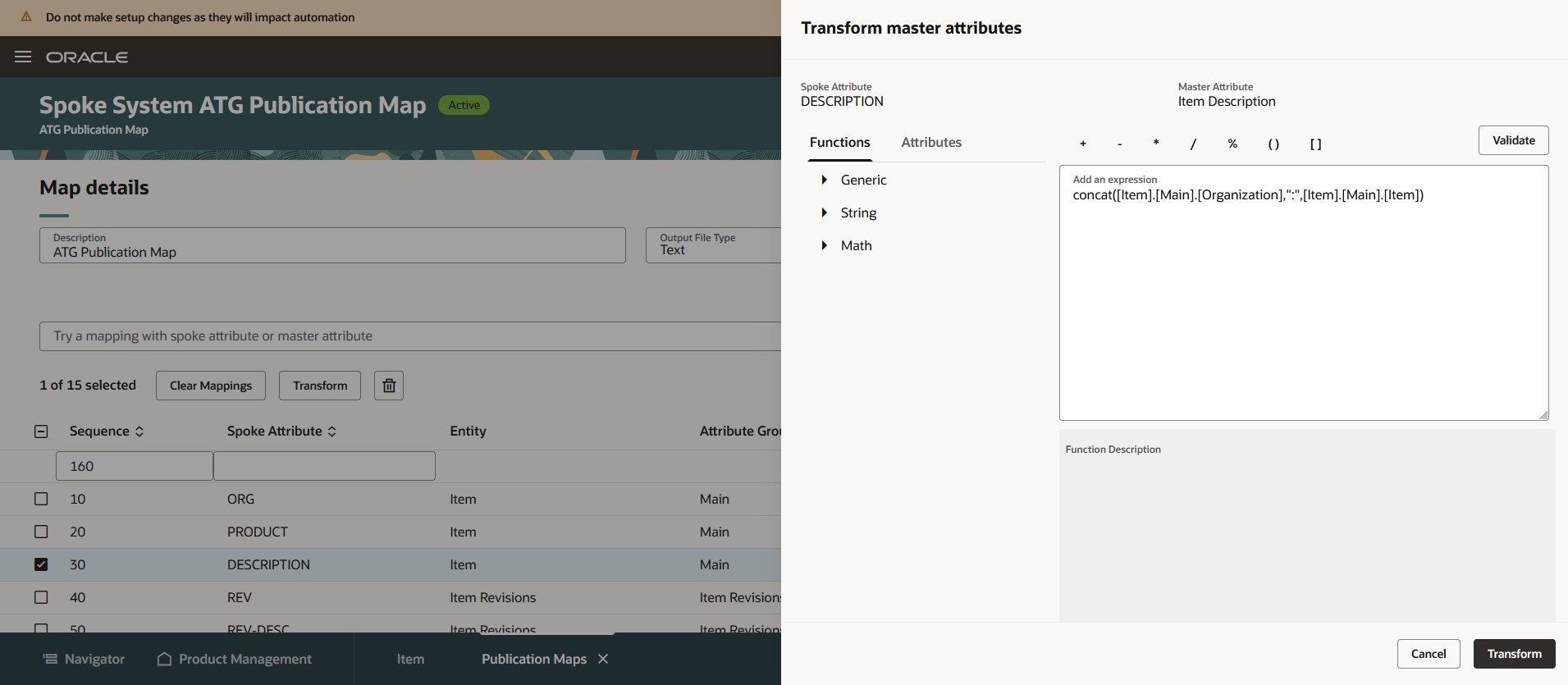The image size is (1568, 685).
Task: Toggle the select-all rows checkbox
Action: pyautogui.click(x=41, y=432)
